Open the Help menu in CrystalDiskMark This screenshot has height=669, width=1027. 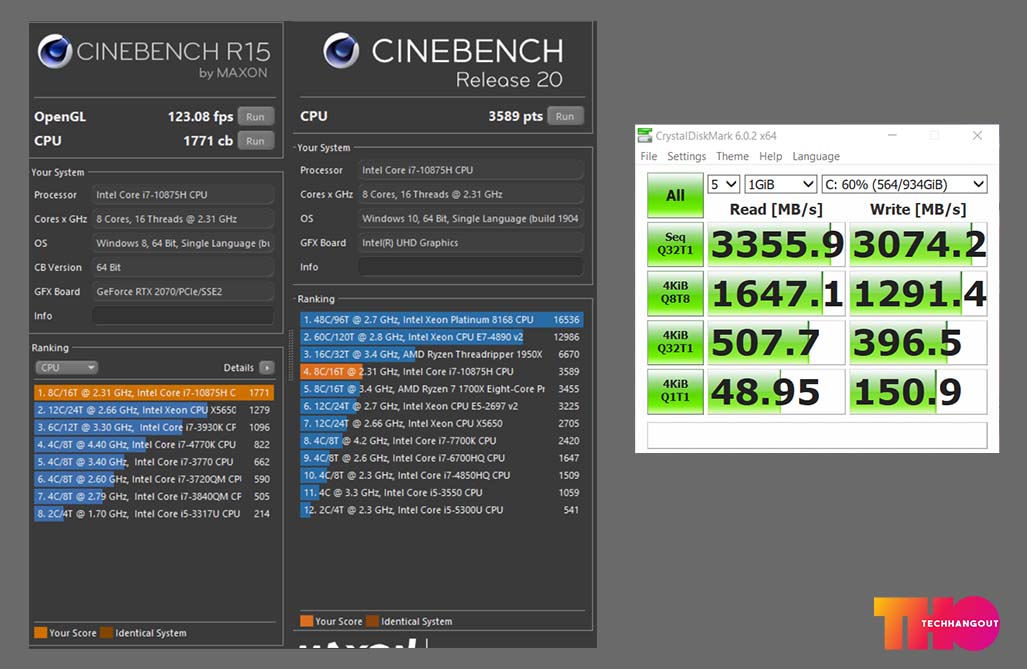[x=770, y=157]
